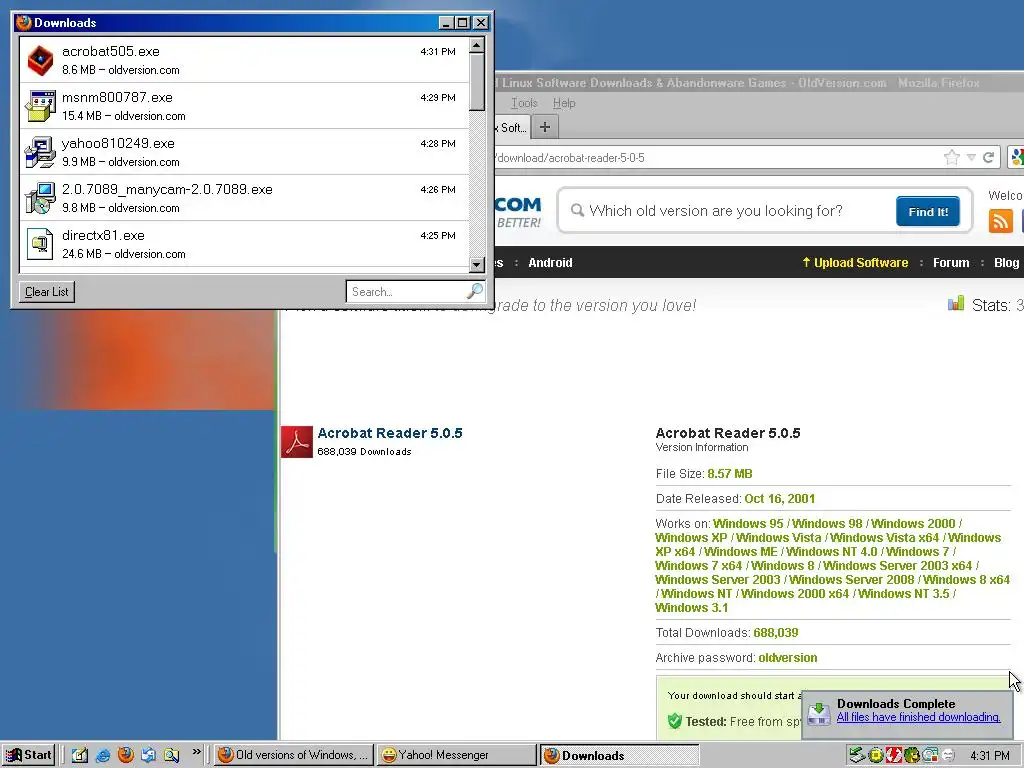Viewport: 1024px width, 768px height.
Task: Select the Firefox tab ending in Soft...
Action: [513, 127]
